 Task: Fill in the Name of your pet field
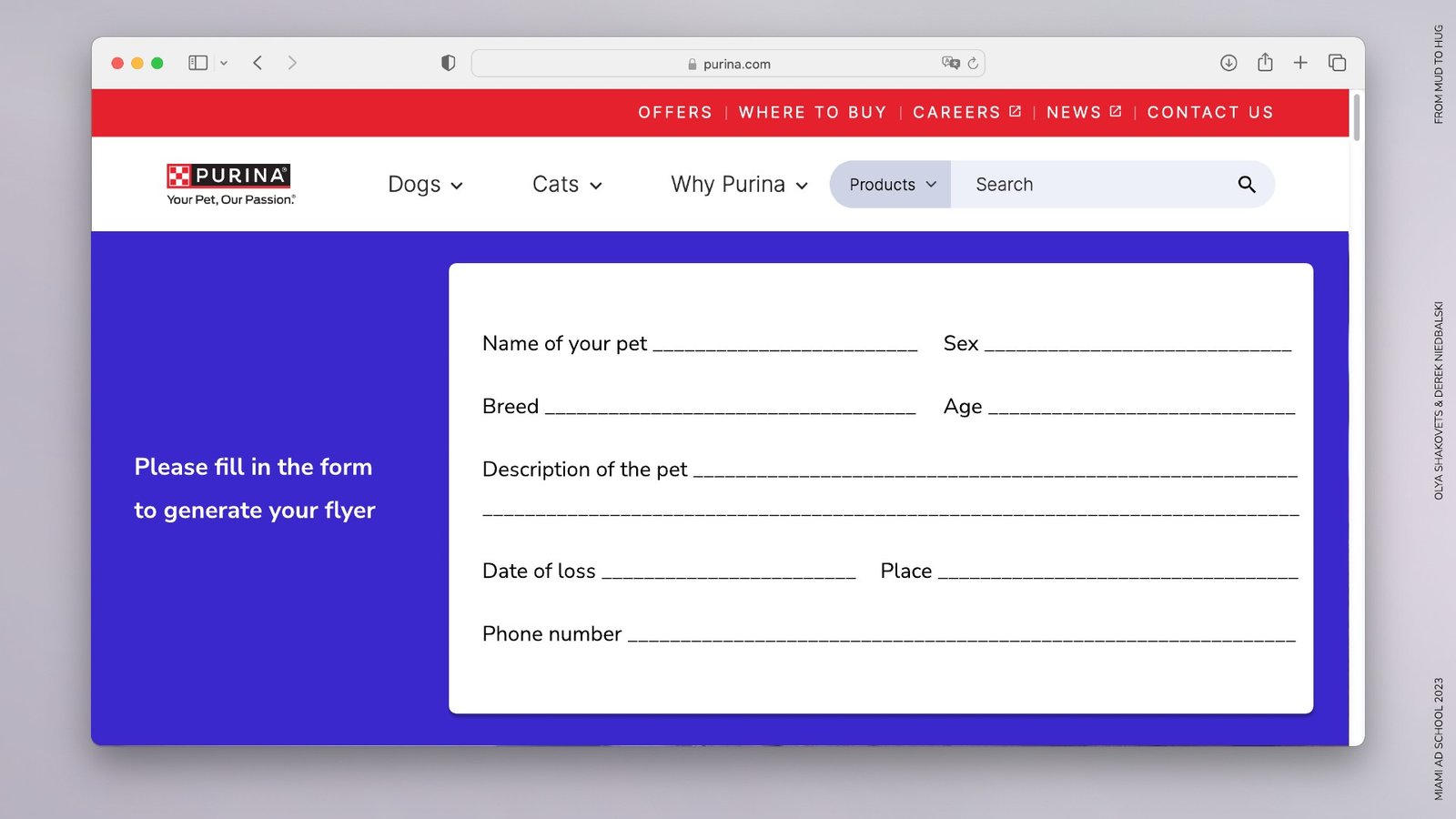785,344
